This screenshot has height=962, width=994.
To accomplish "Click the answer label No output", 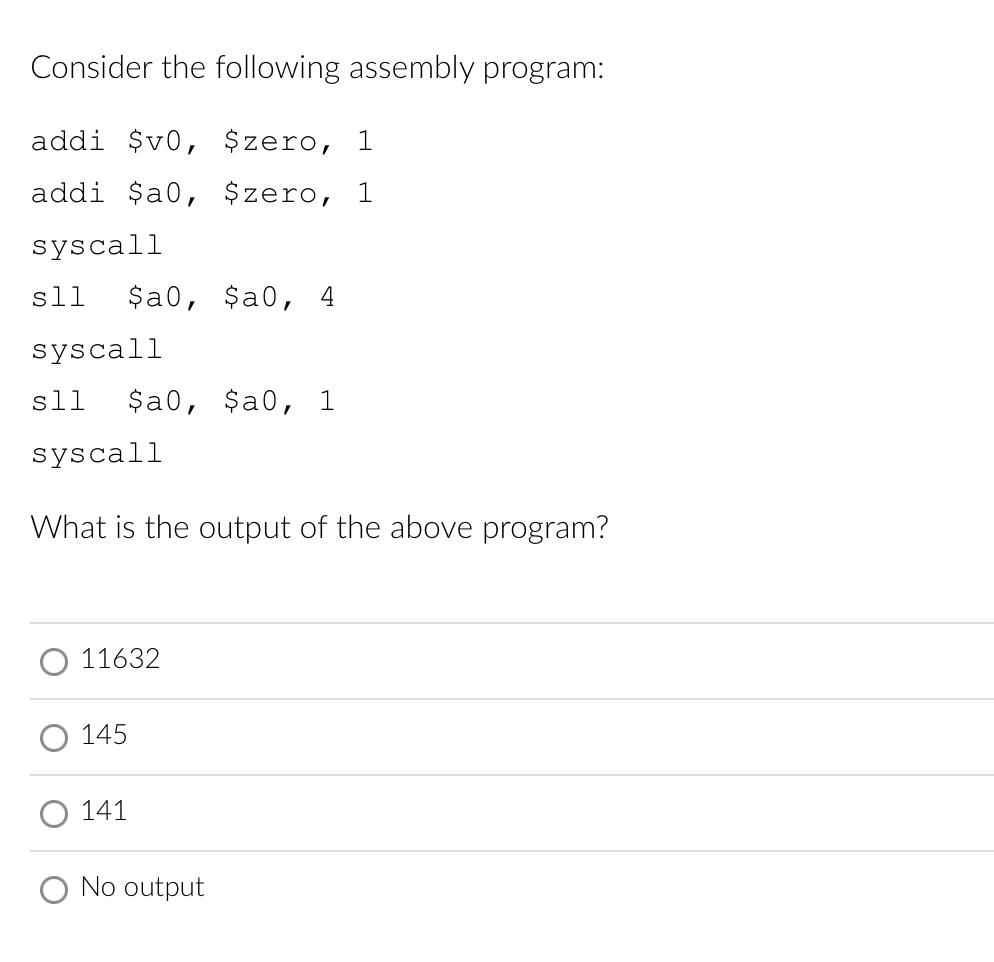I will (x=142, y=887).
